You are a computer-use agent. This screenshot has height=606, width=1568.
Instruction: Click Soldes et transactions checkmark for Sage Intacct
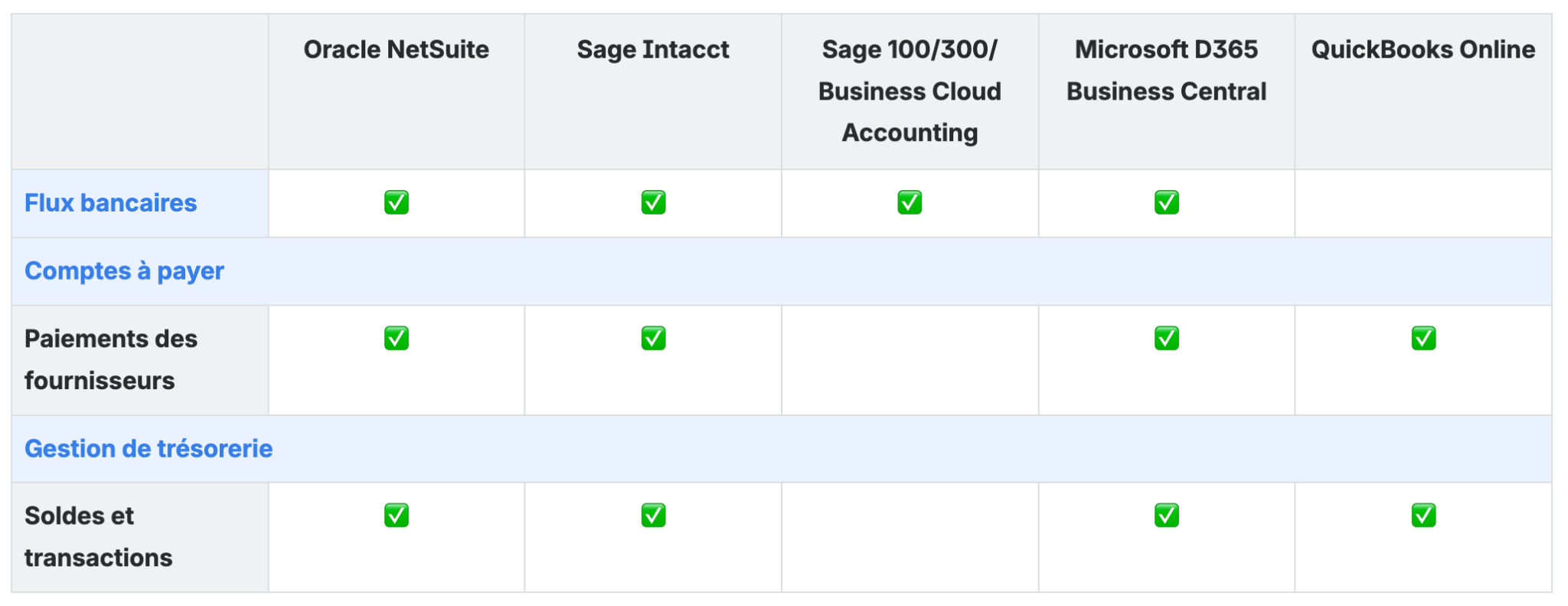[653, 516]
